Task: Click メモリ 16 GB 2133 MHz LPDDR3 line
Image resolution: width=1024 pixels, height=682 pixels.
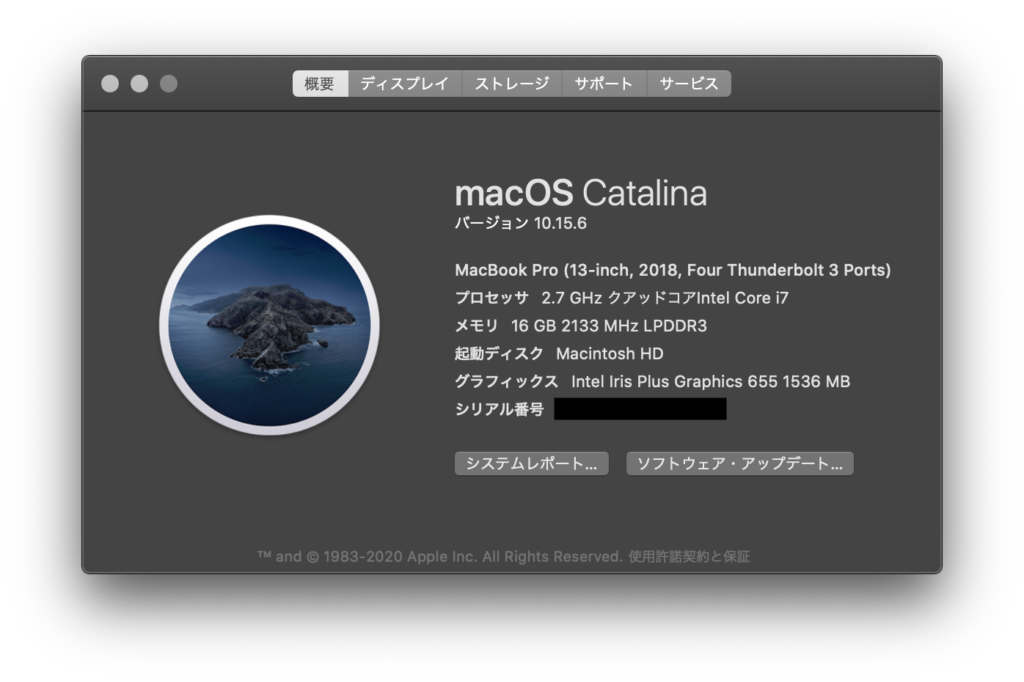Action: coord(581,325)
